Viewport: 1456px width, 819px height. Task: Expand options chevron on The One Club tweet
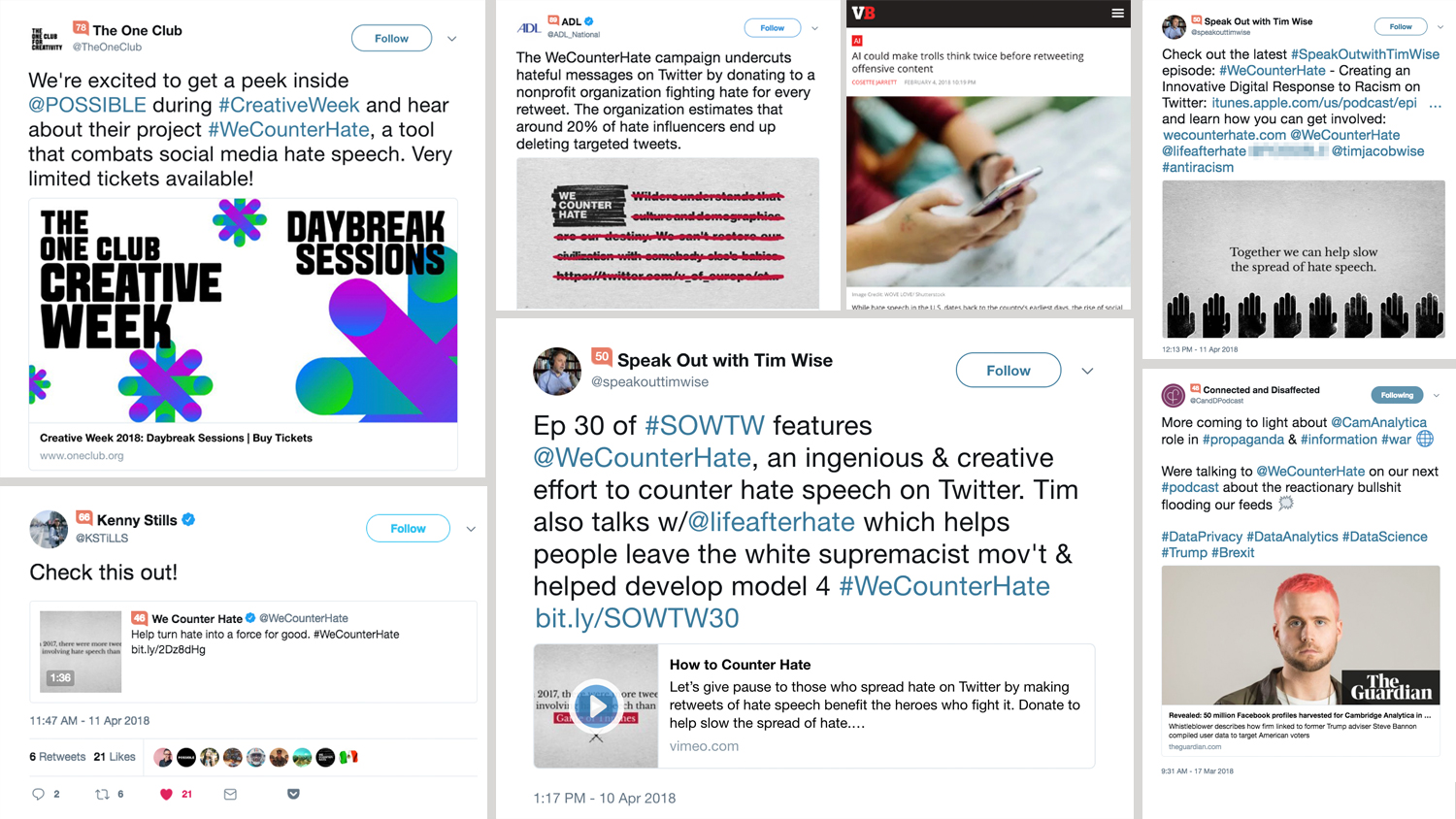[x=452, y=39]
